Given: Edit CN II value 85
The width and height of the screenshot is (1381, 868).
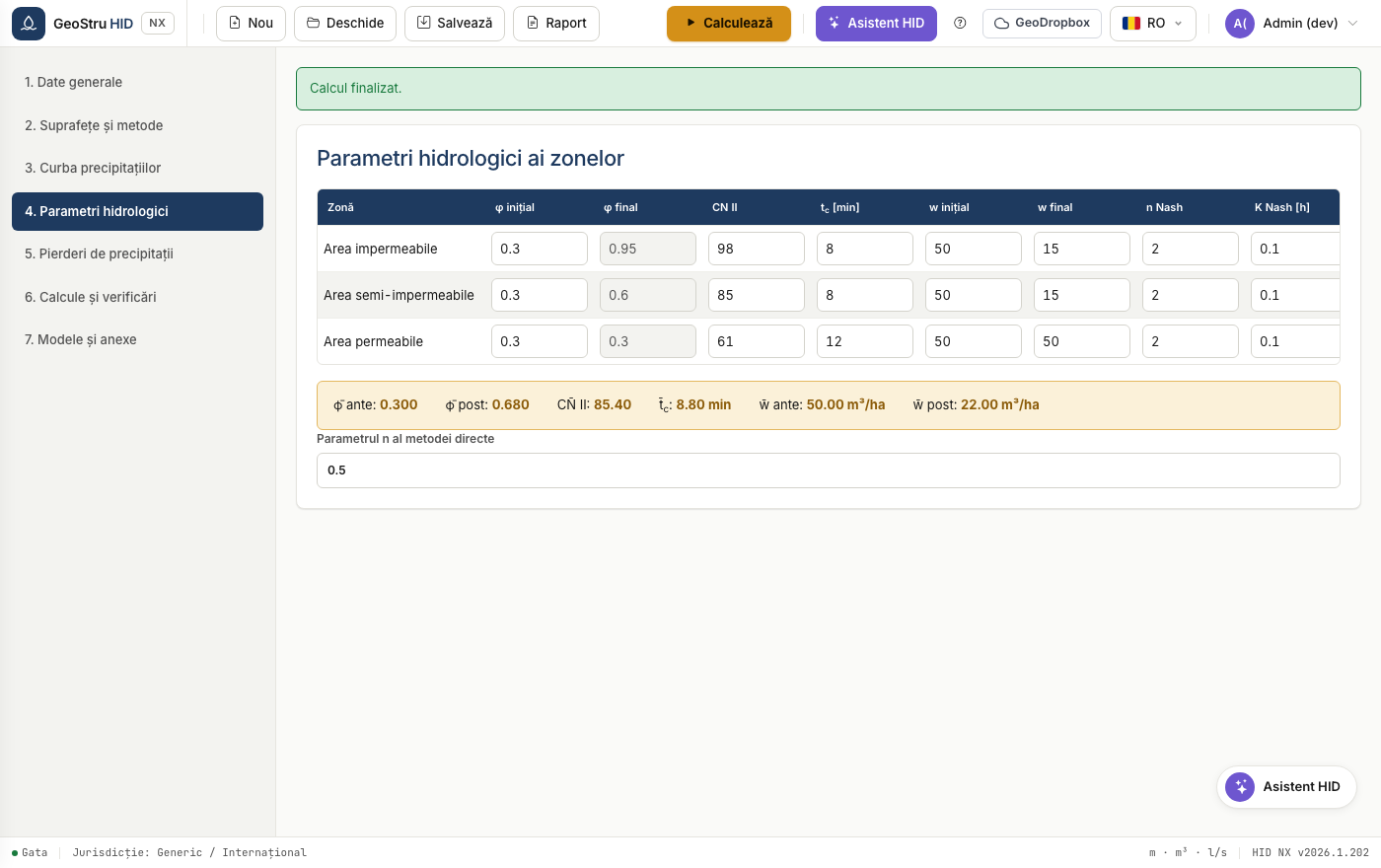Looking at the screenshot, I should coord(757,295).
